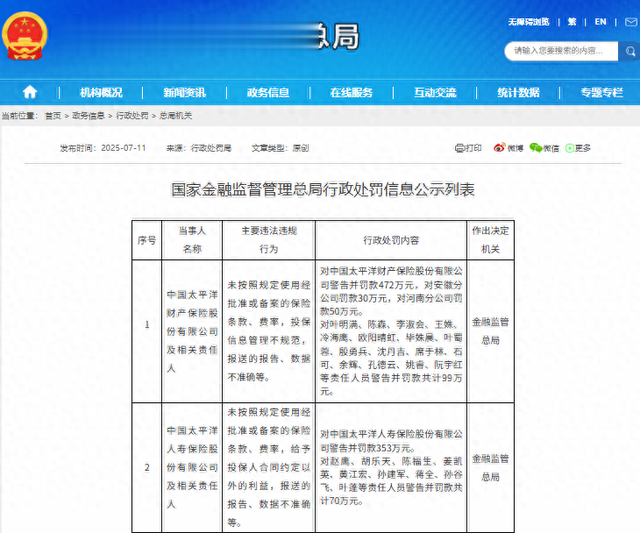Click 首页 in the breadcrumb

click(x=53, y=116)
